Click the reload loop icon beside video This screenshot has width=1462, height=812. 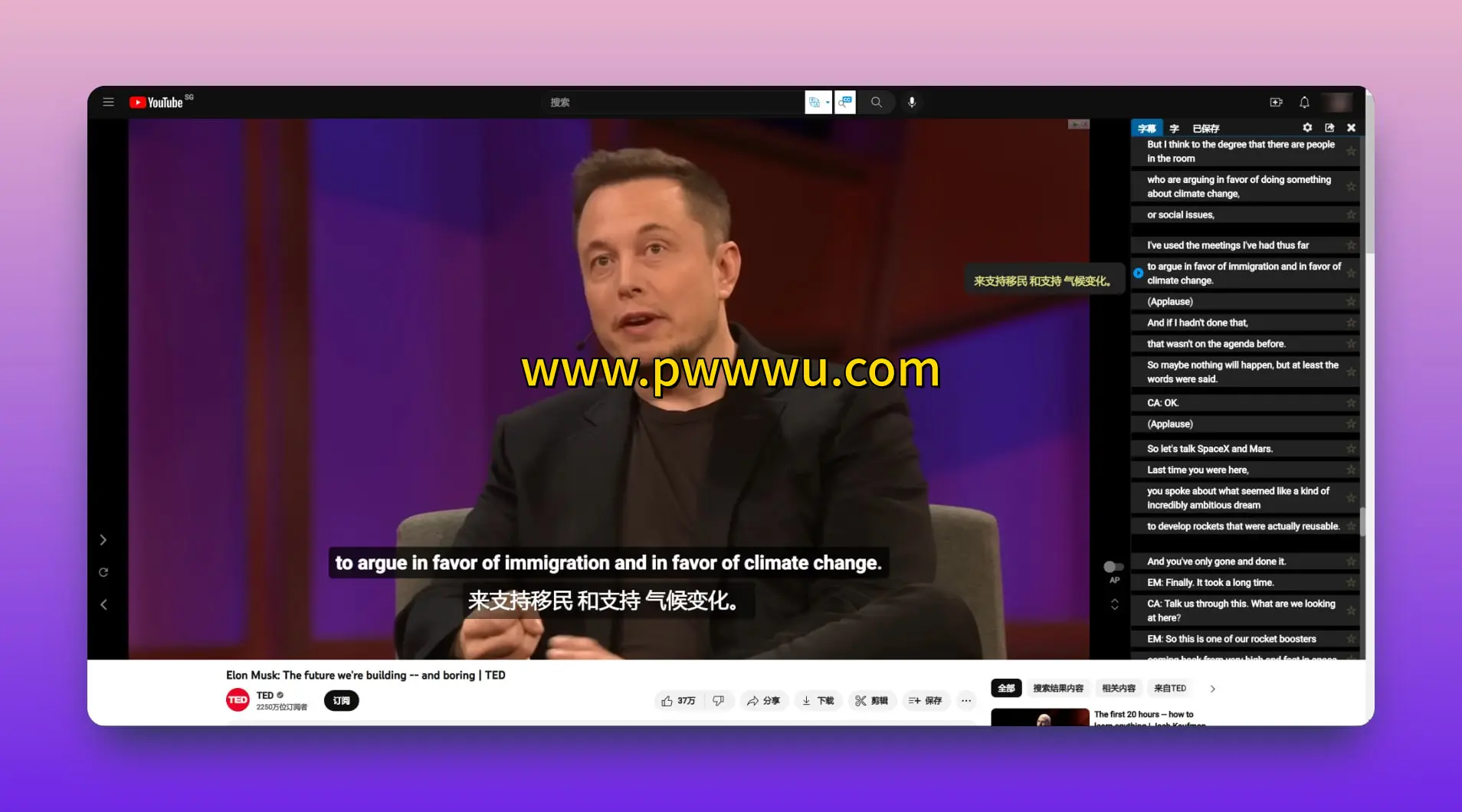103,572
